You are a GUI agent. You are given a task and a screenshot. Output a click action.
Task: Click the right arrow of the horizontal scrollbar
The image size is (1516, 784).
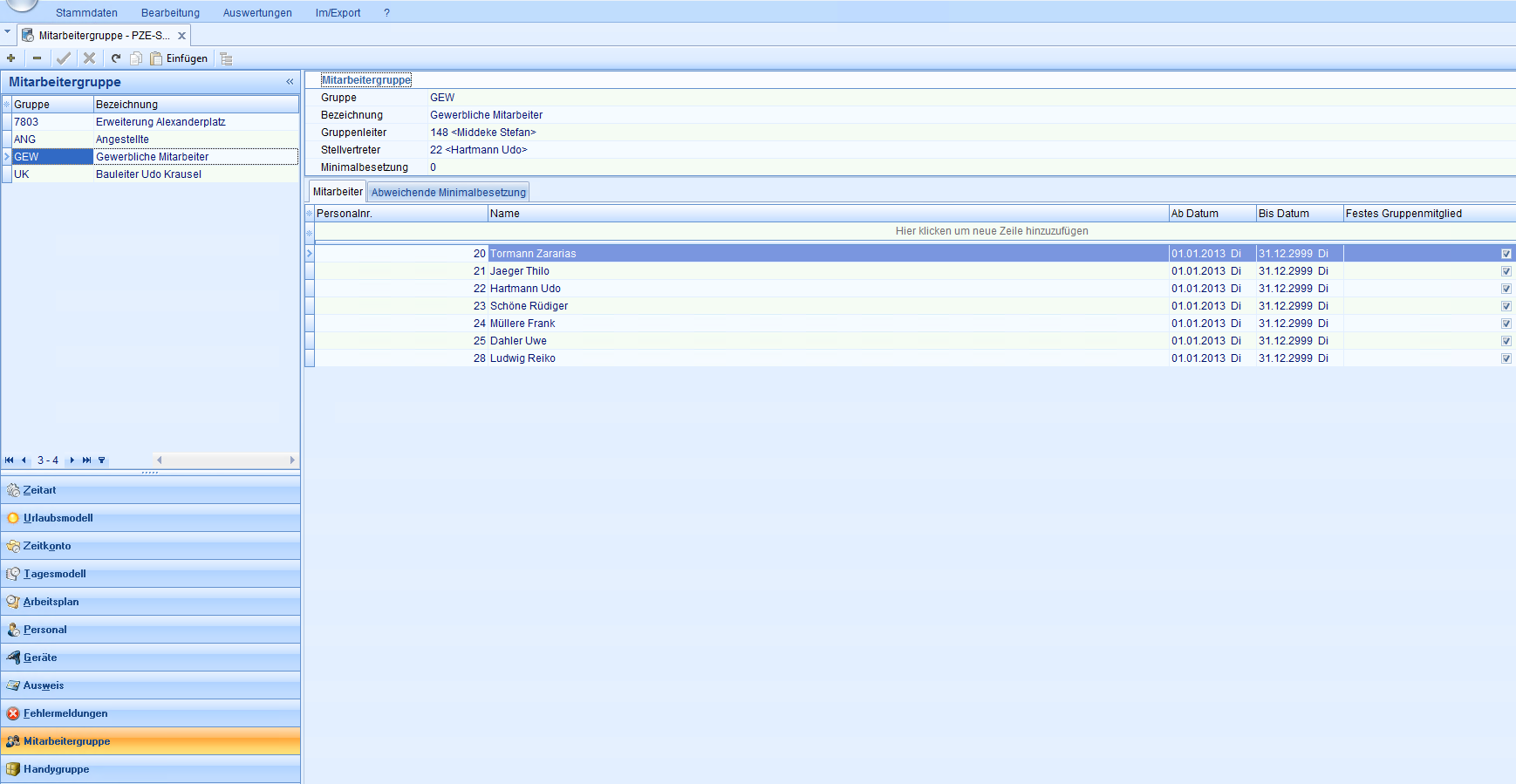(292, 460)
